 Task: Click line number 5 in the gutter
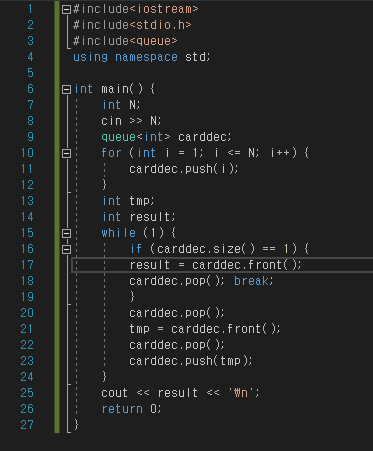(30, 73)
